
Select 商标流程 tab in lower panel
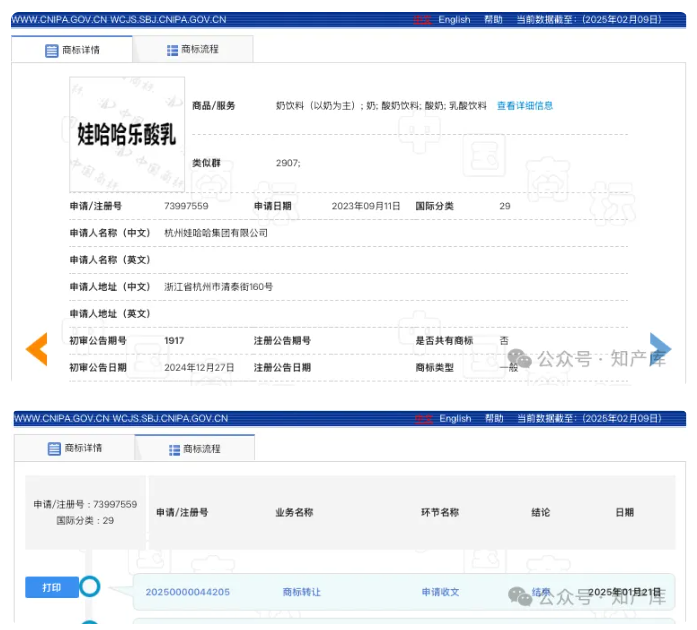pyautogui.click(x=195, y=449)
